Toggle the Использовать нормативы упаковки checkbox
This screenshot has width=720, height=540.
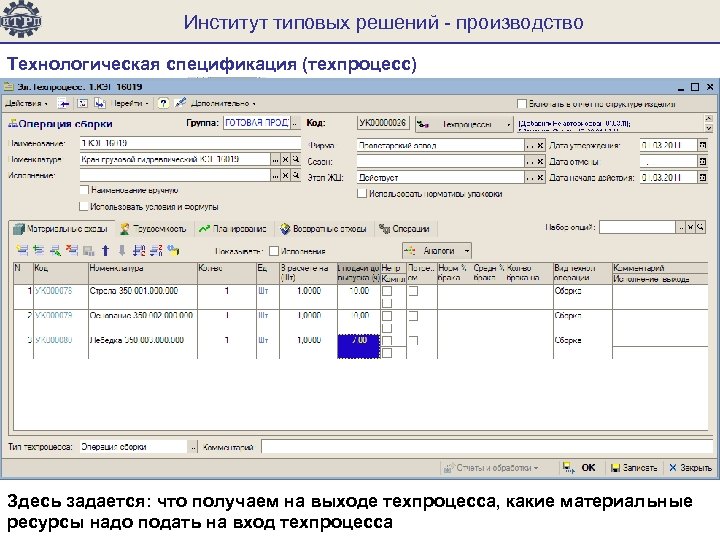(x=362, y=194)
